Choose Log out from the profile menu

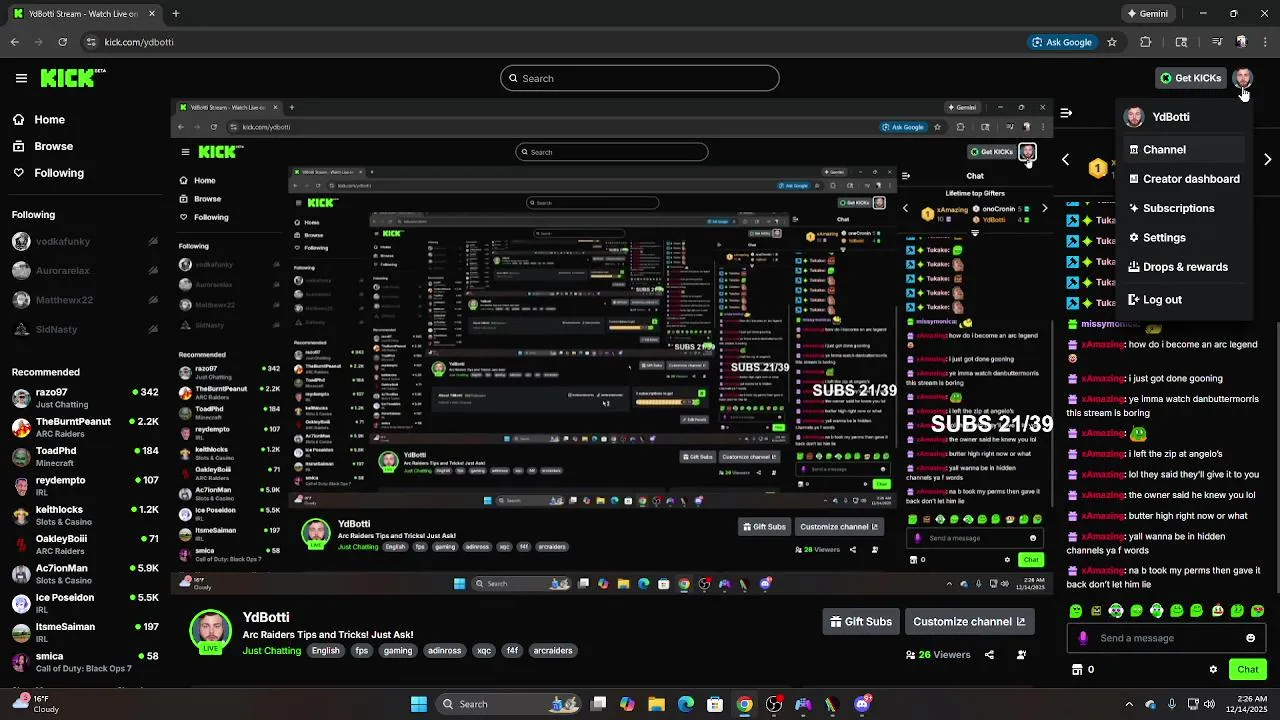[1185, 300]
